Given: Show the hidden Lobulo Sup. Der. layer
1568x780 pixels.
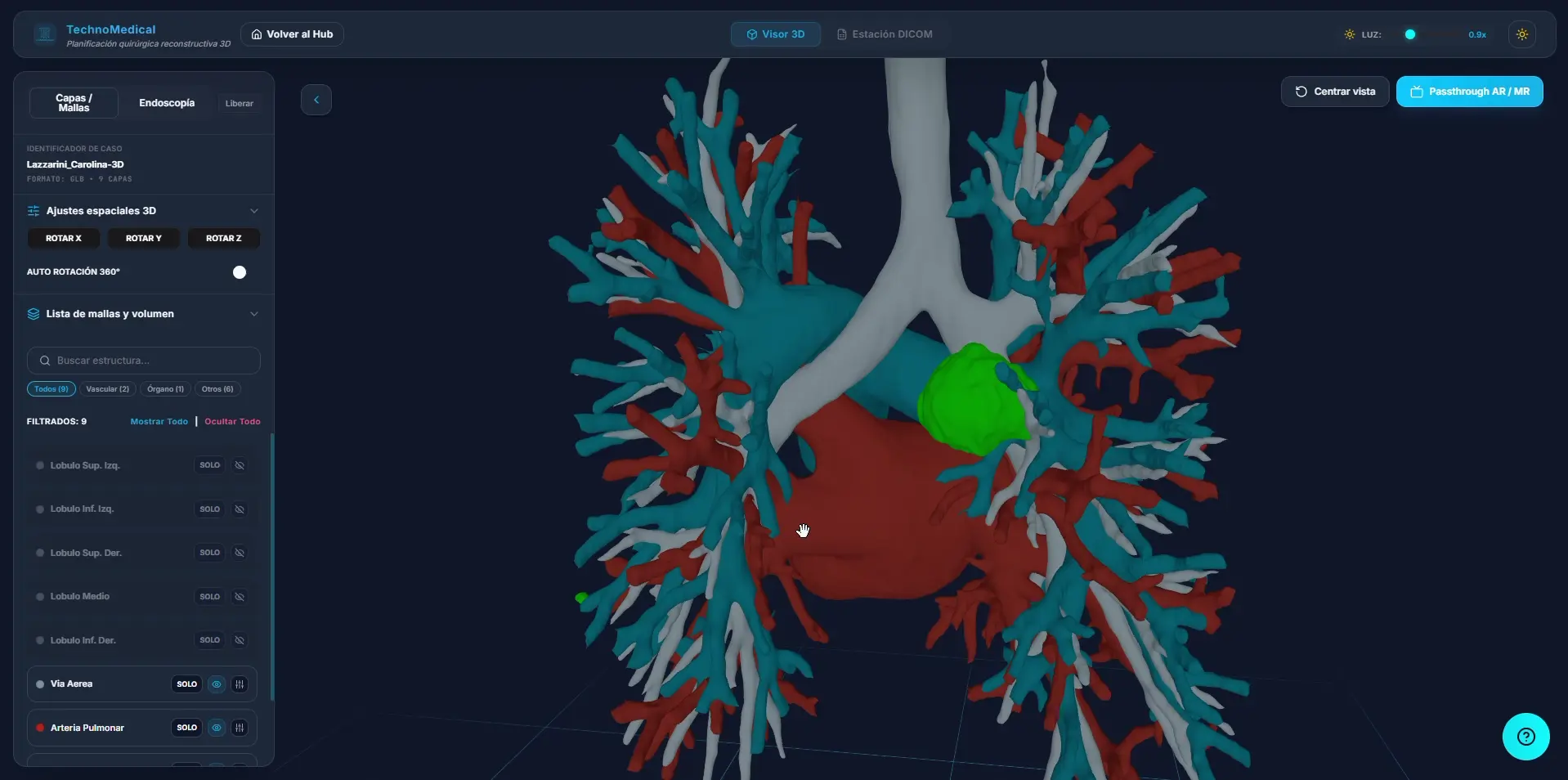Looking at the screenshot, I should tap(240, 553).
